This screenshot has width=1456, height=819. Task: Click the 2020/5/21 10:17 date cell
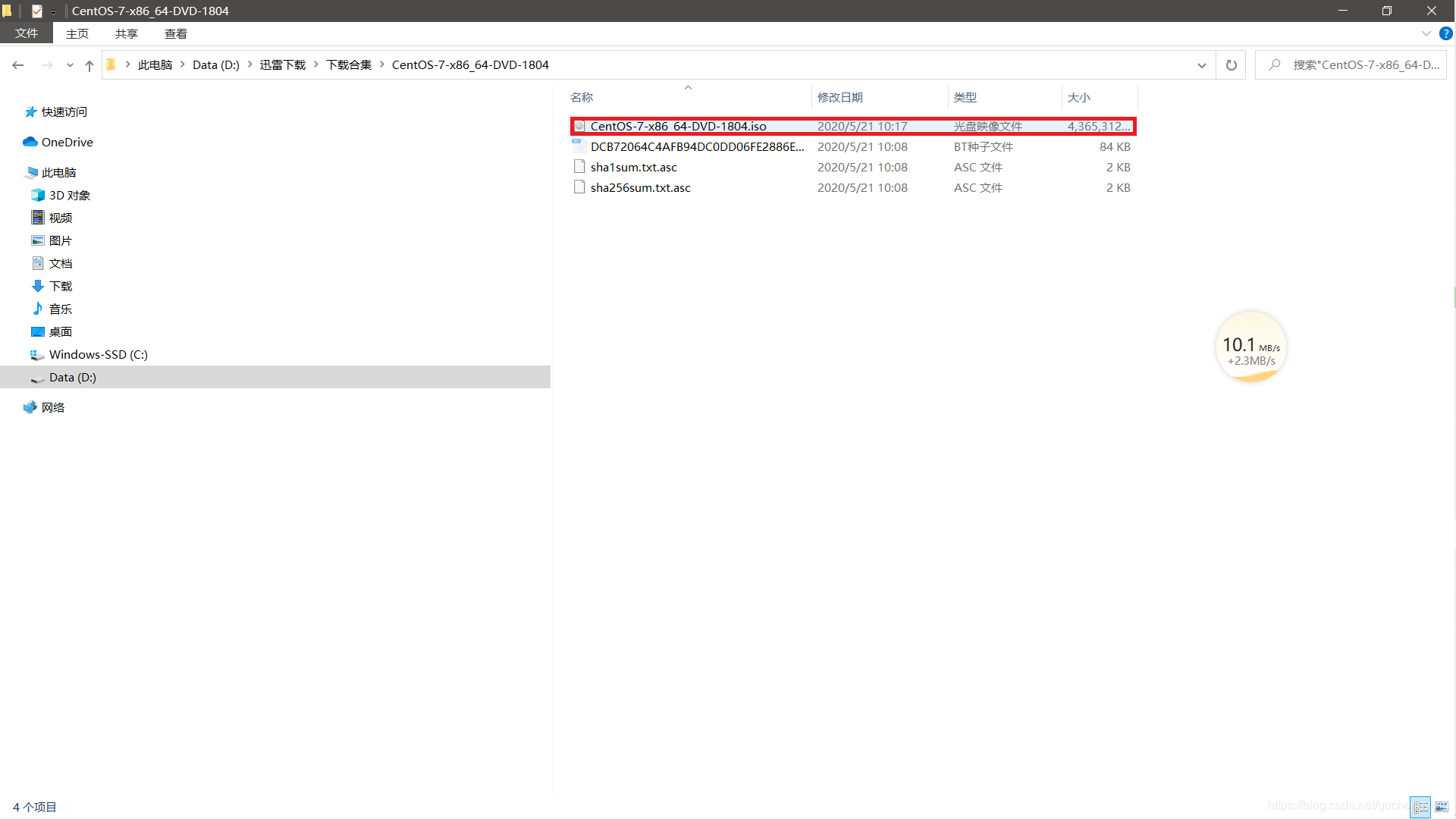(x=862, y=127)
